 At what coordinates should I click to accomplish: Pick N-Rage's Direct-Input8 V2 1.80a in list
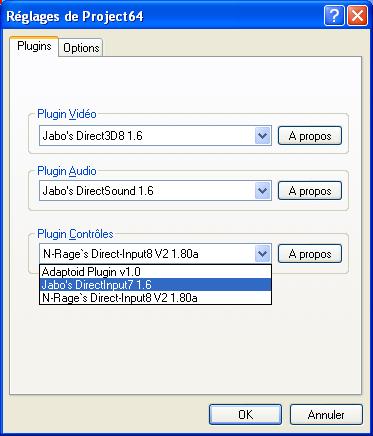coord(155,298)
